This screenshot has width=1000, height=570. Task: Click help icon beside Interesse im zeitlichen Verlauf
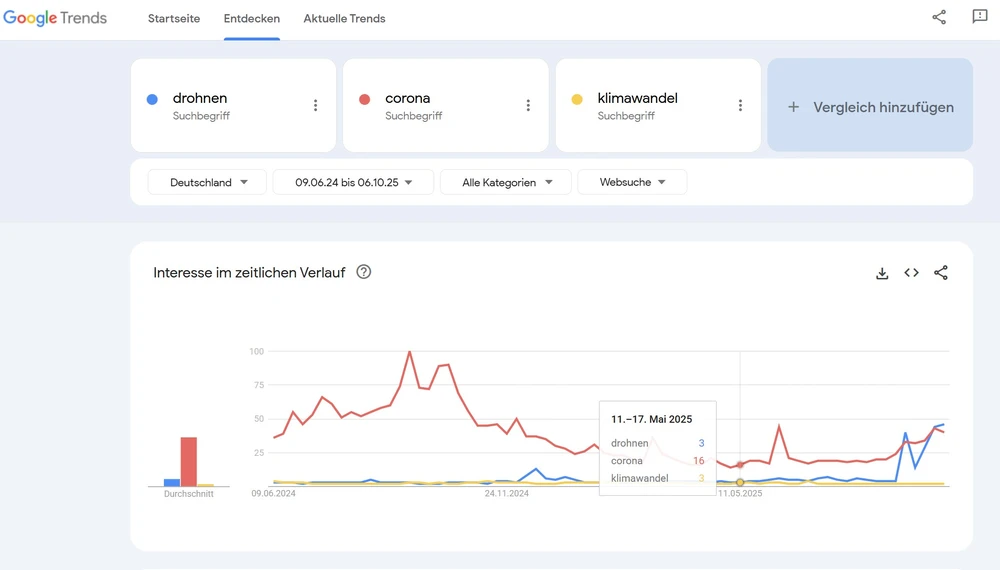point(364,272)
